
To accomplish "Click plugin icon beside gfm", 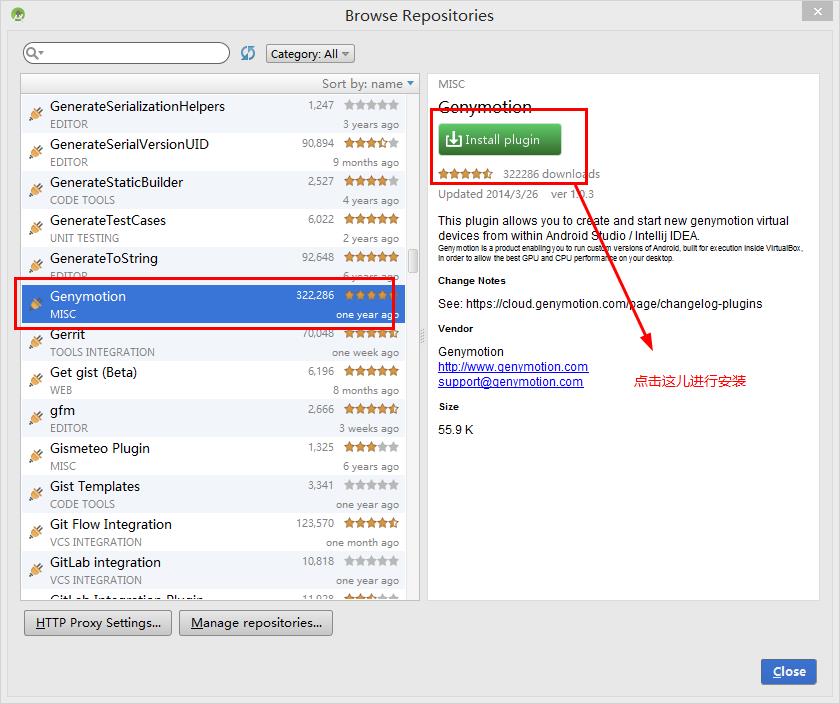I will [36, 418].
